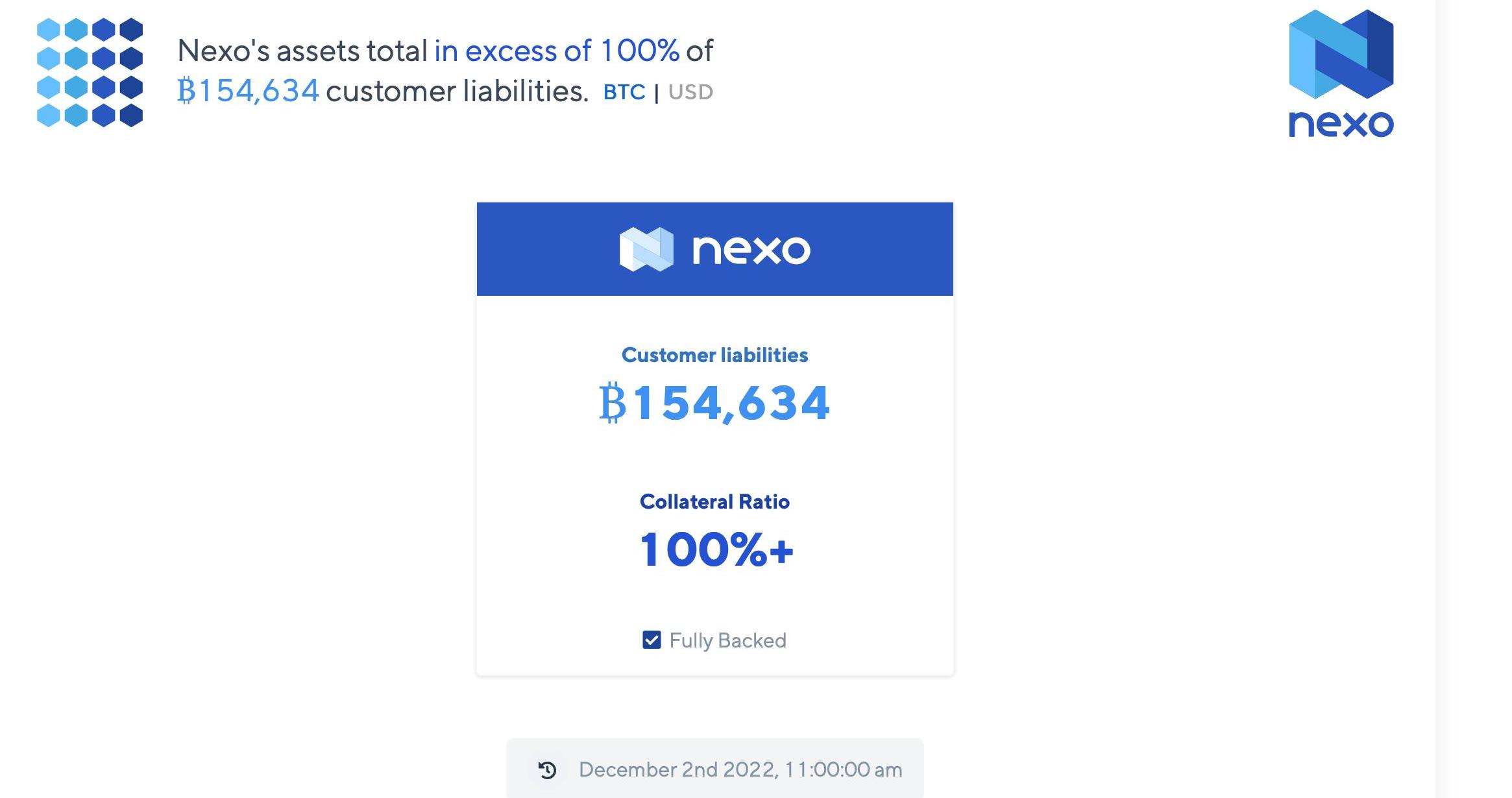Click the history clock icon beside the date

click(x=548, y=770)
